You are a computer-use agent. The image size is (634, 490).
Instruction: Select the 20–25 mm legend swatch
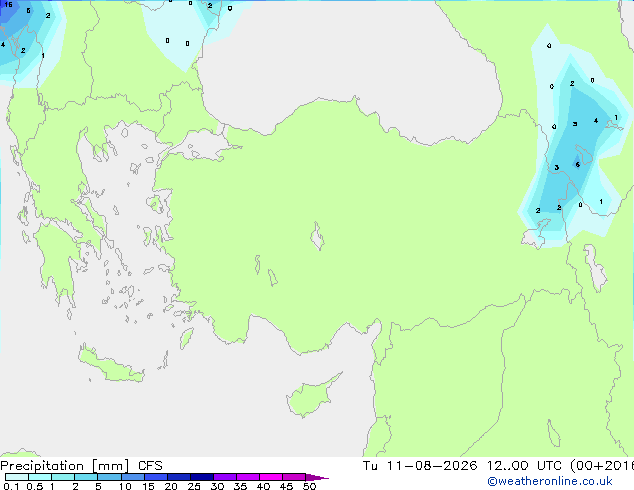pyautogui.click(x=179, y=477)
